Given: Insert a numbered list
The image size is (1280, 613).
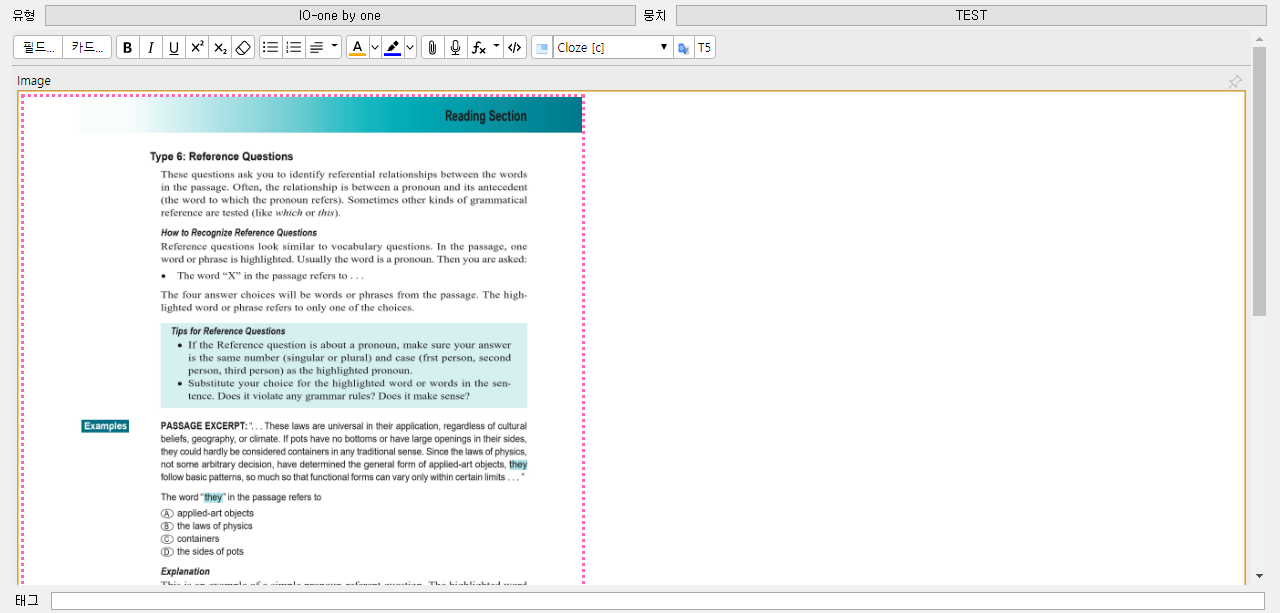Looking at the screenshot, I should tap(293, 47).
